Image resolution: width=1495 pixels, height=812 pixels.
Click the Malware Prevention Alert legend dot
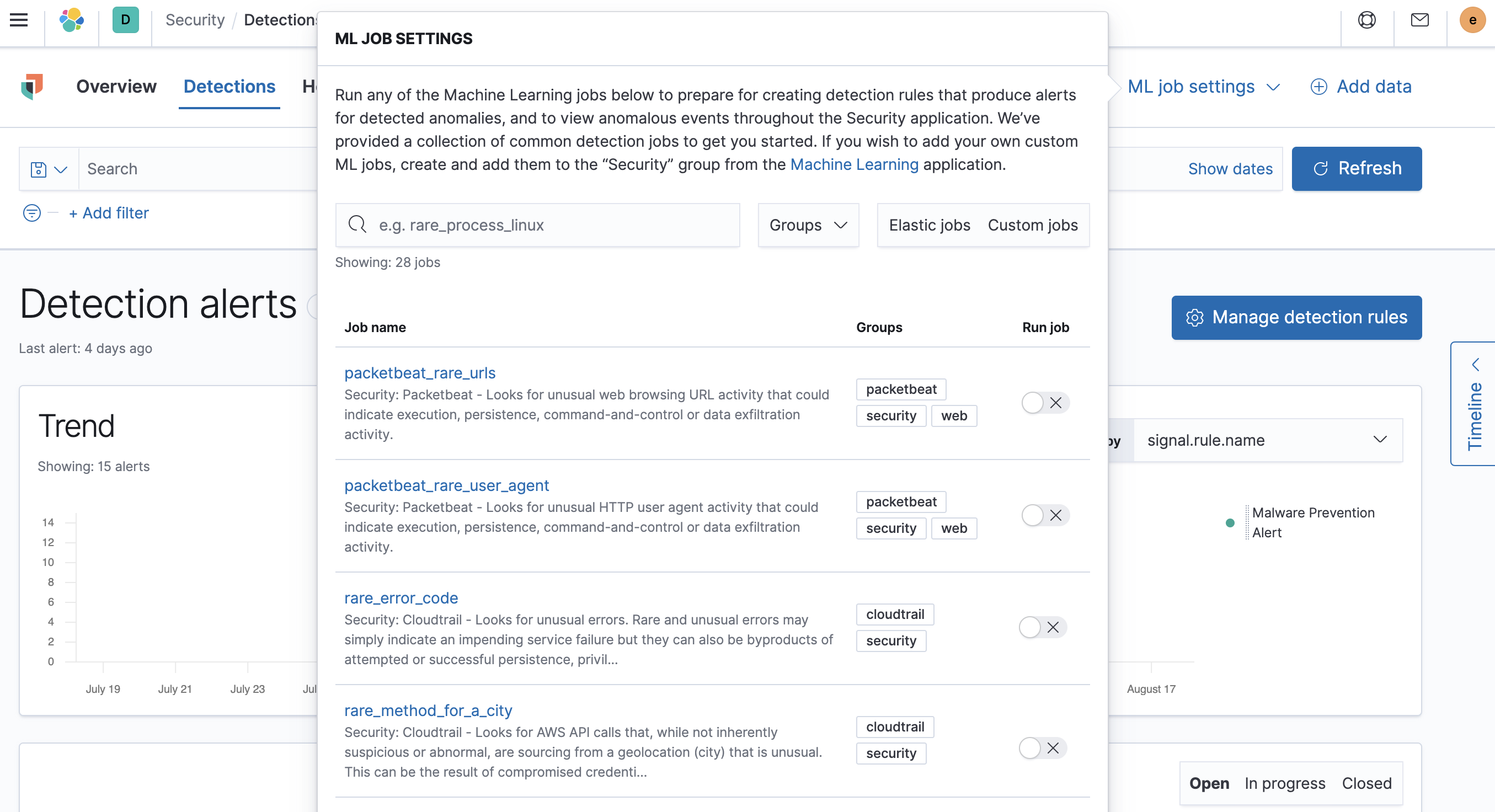click(x=1230, y=523)
